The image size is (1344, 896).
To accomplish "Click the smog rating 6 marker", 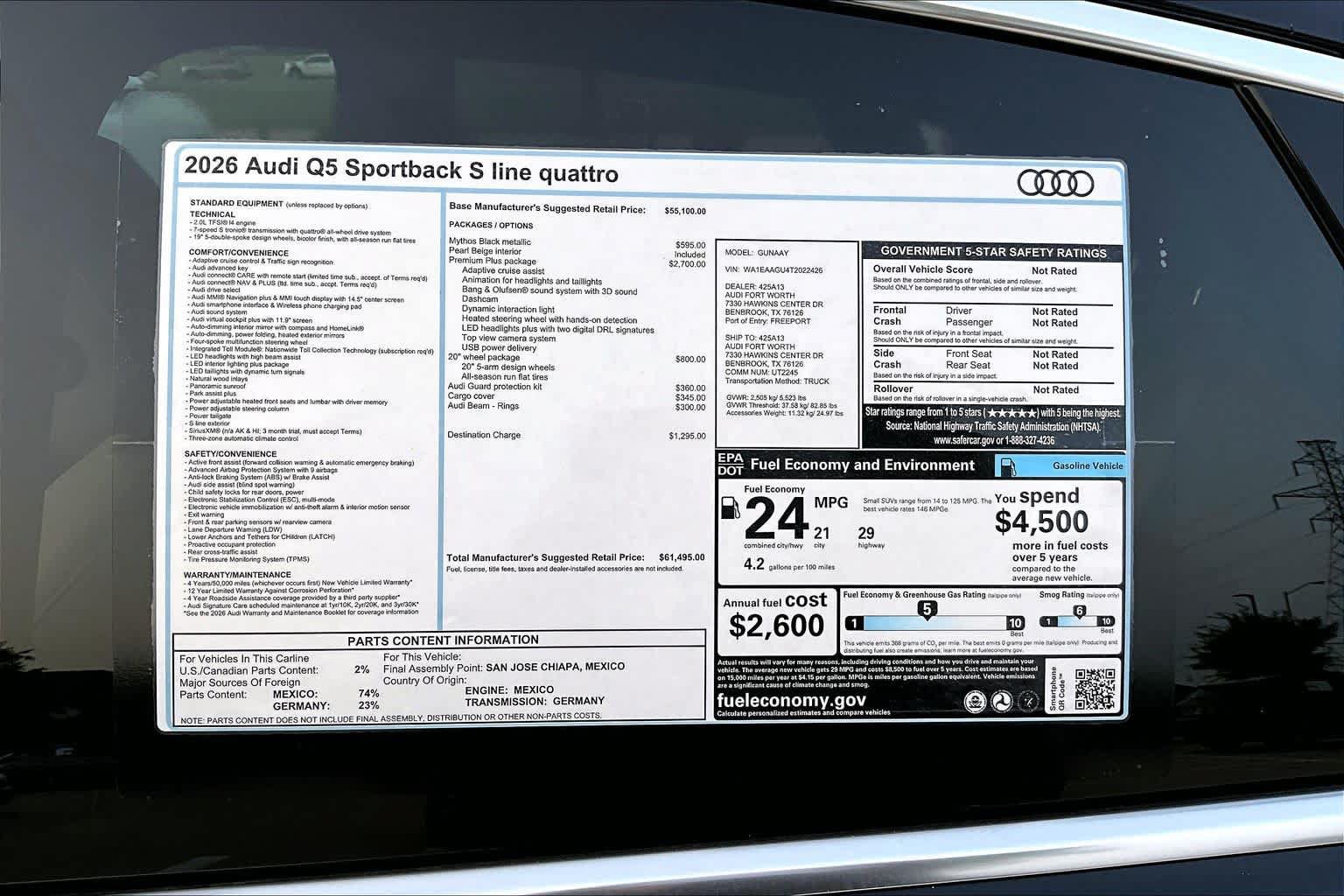I will [1080, 611].
